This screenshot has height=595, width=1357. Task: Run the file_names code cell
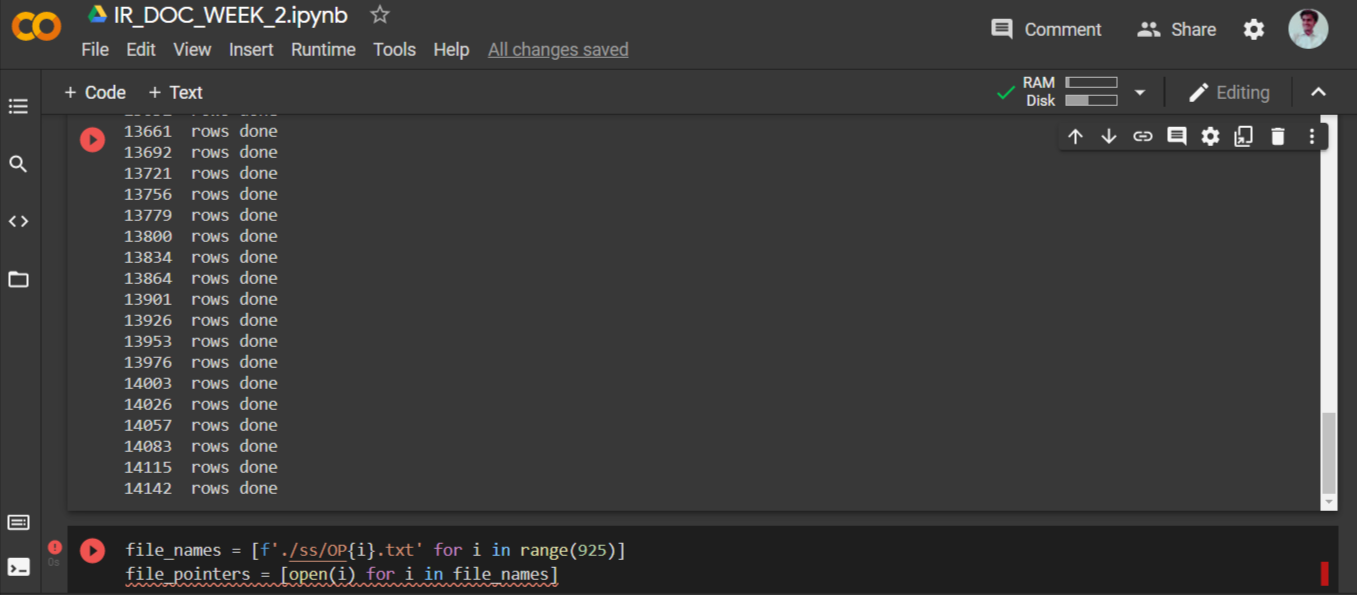[x=92, y=549]
